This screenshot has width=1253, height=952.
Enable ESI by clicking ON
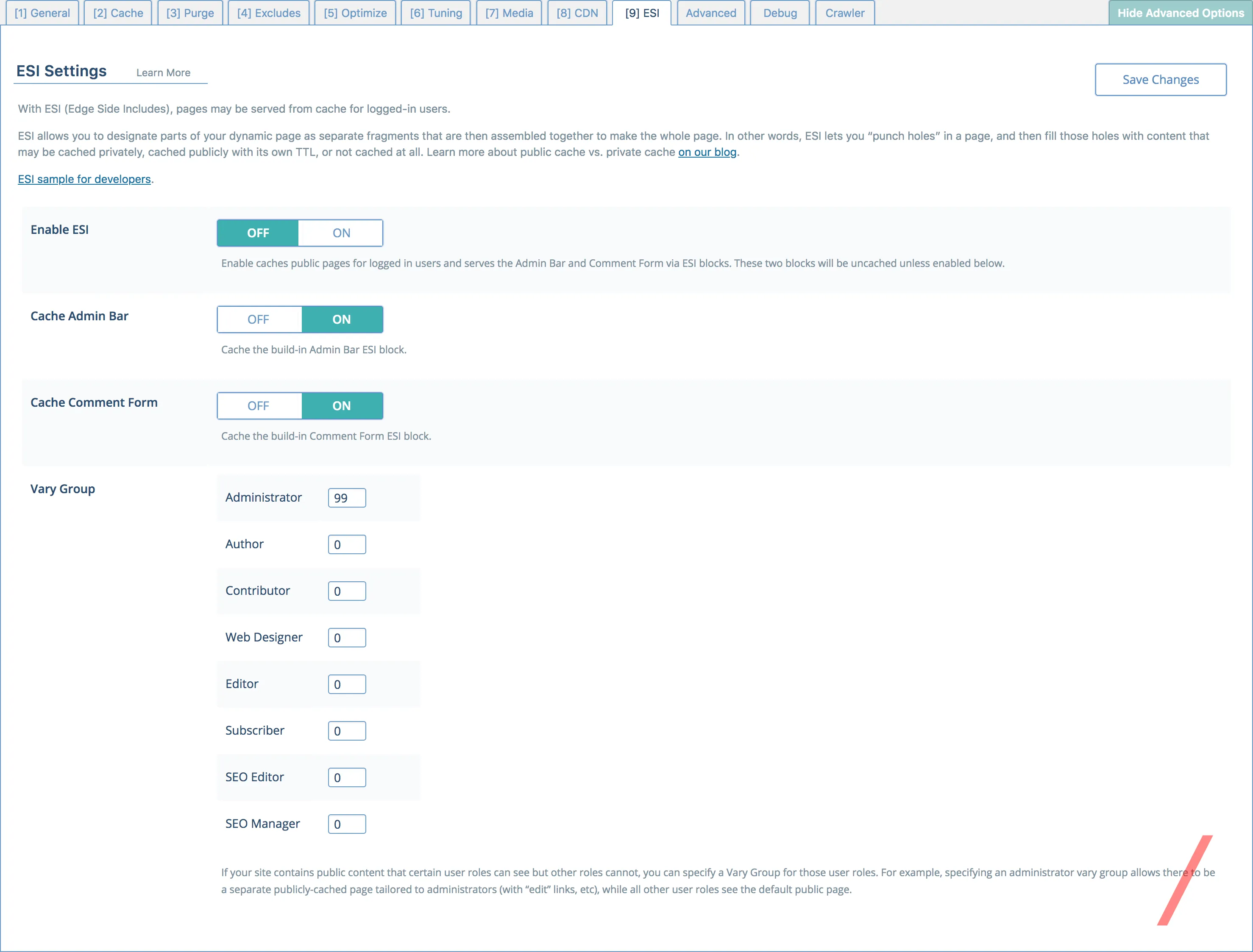[x=341, y=232]
